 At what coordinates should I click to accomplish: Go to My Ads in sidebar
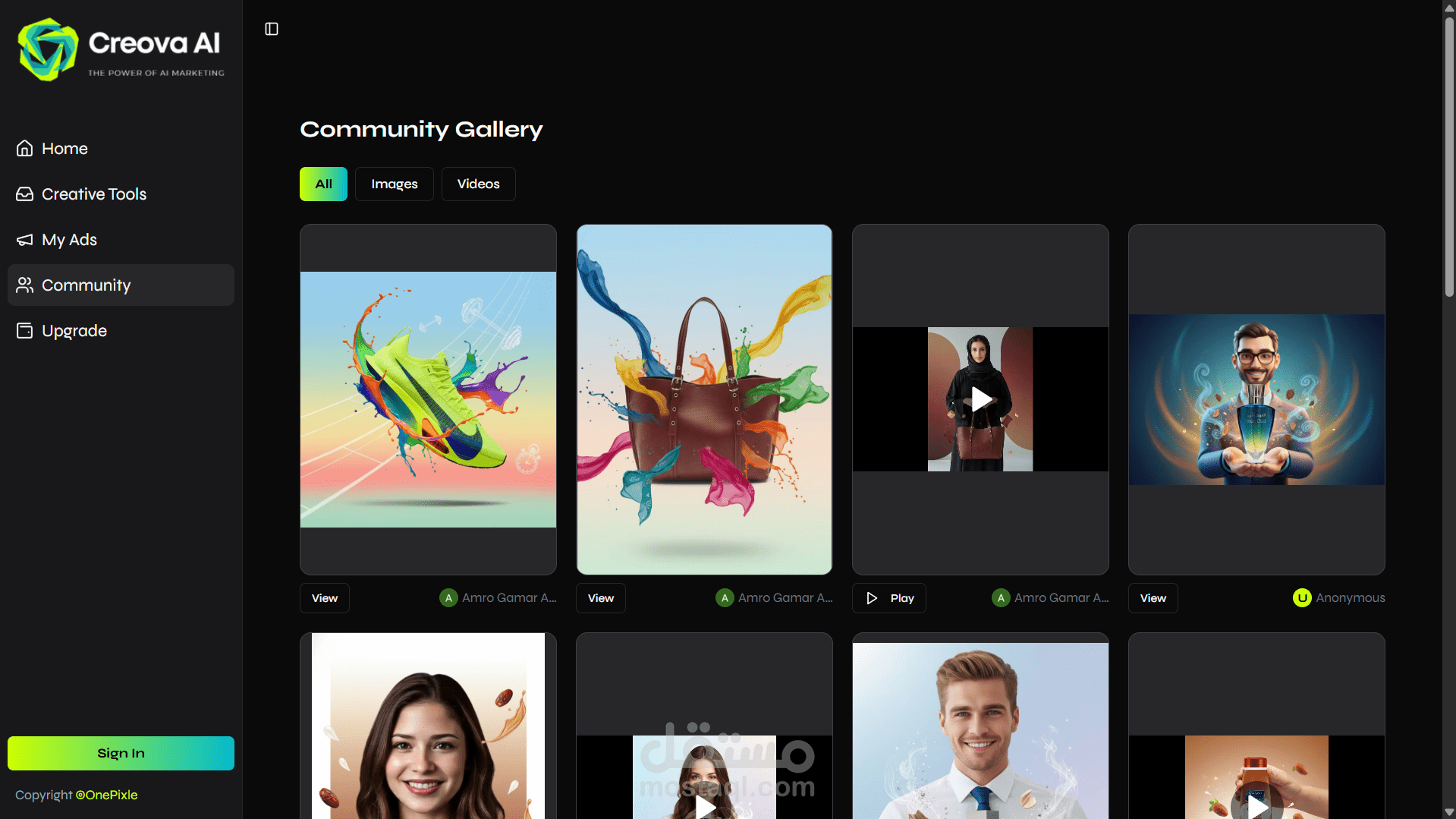point(121,239)
